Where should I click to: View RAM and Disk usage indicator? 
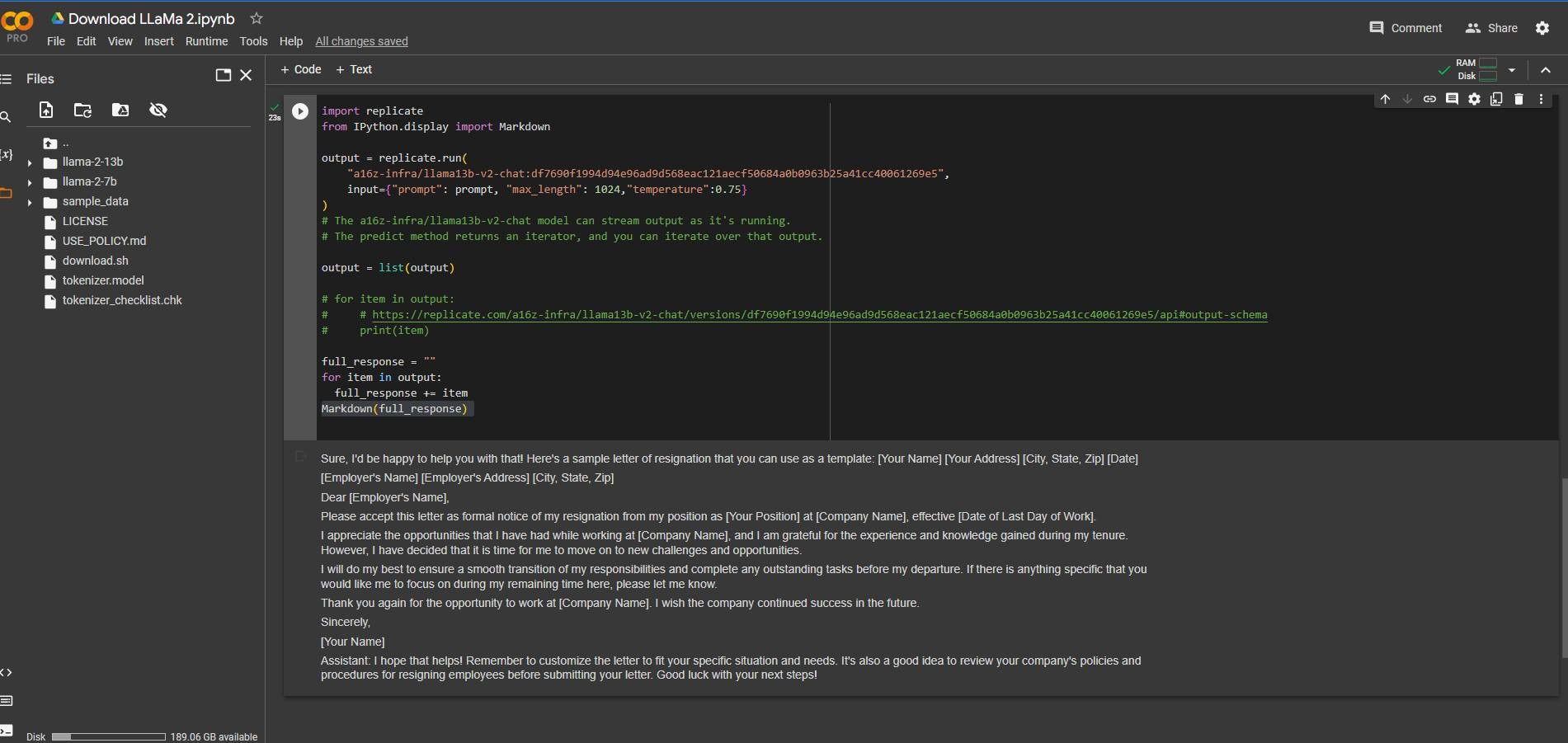(1476, 69)
